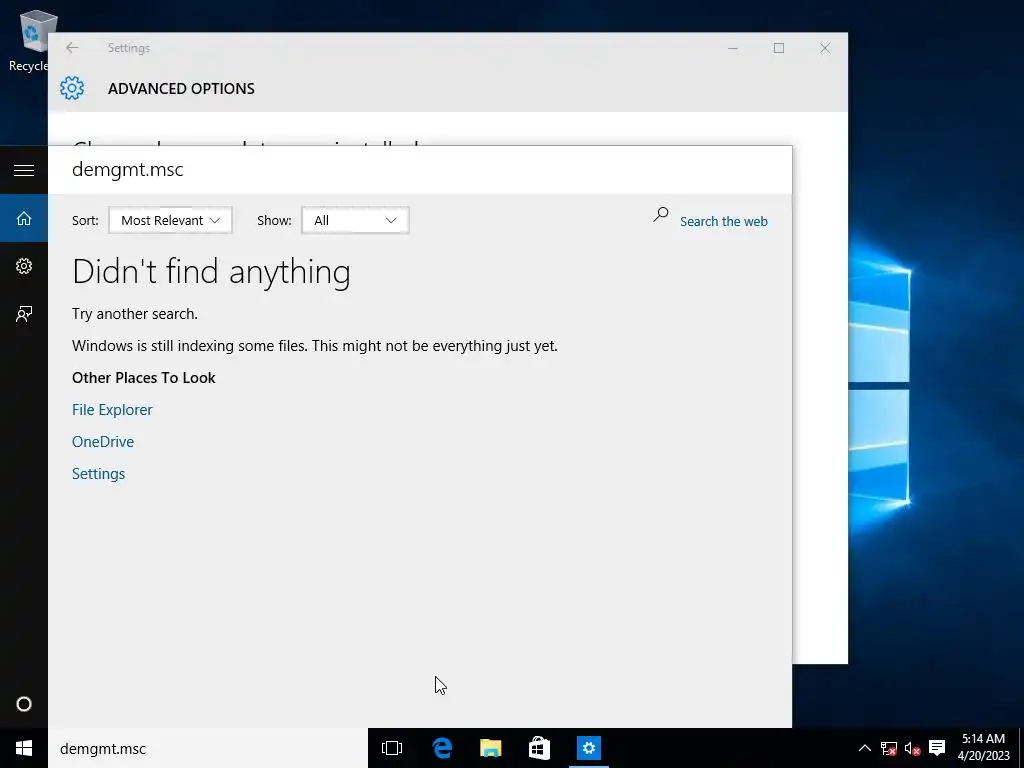Viewport: 1024px width, 768px height.
Task: Click the demgmt.msc query header text
Action: (128, 170)
